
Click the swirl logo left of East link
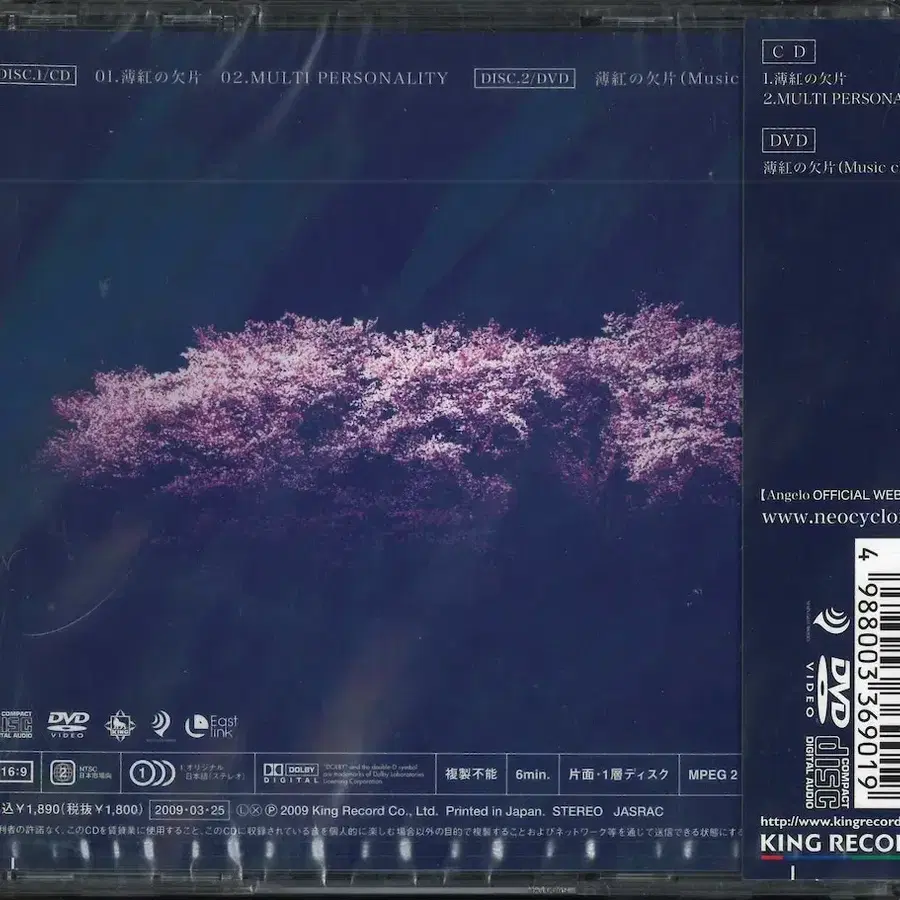tap(161, 725)
